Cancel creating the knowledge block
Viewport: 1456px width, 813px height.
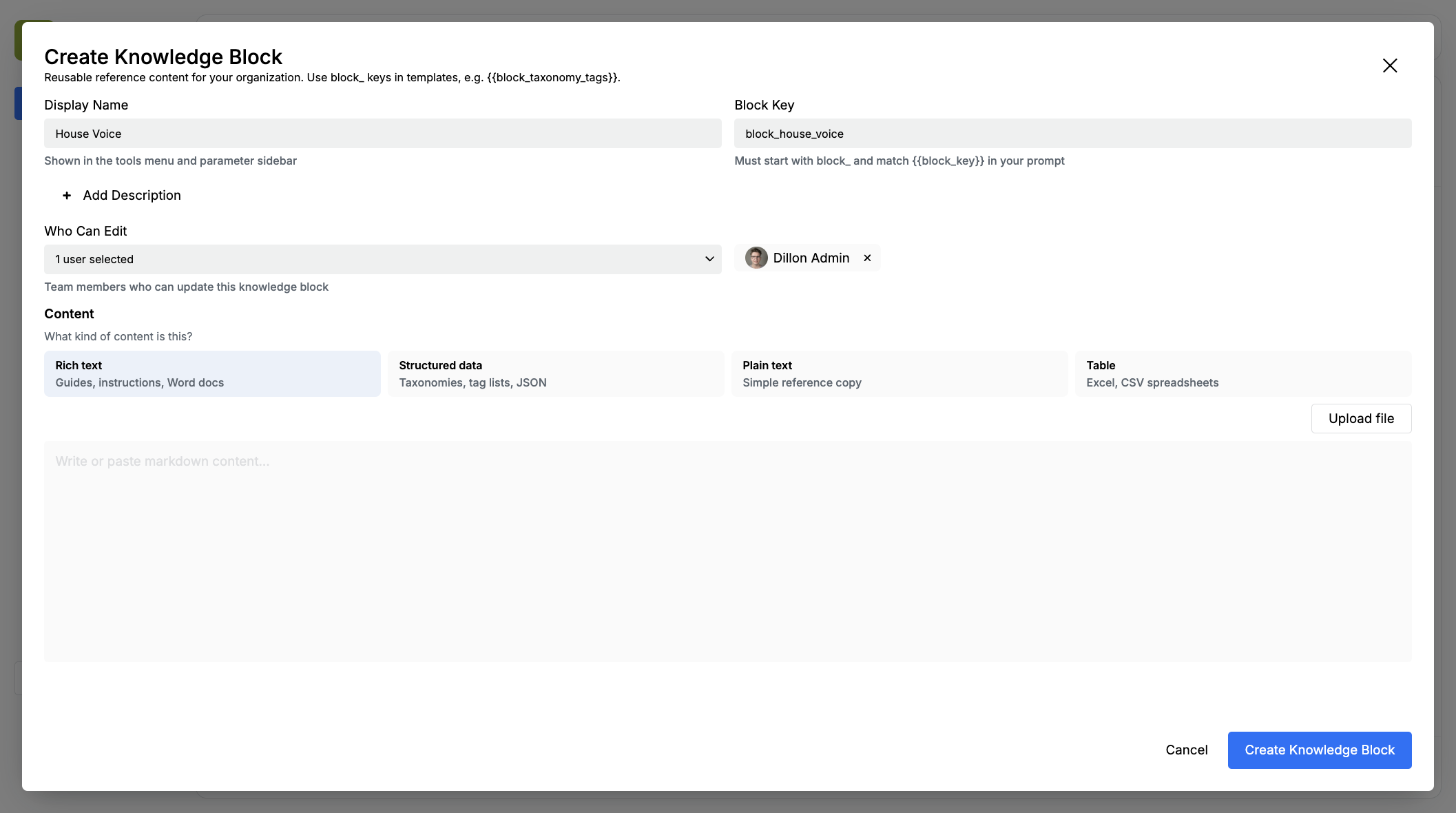tap(1187, 750)
